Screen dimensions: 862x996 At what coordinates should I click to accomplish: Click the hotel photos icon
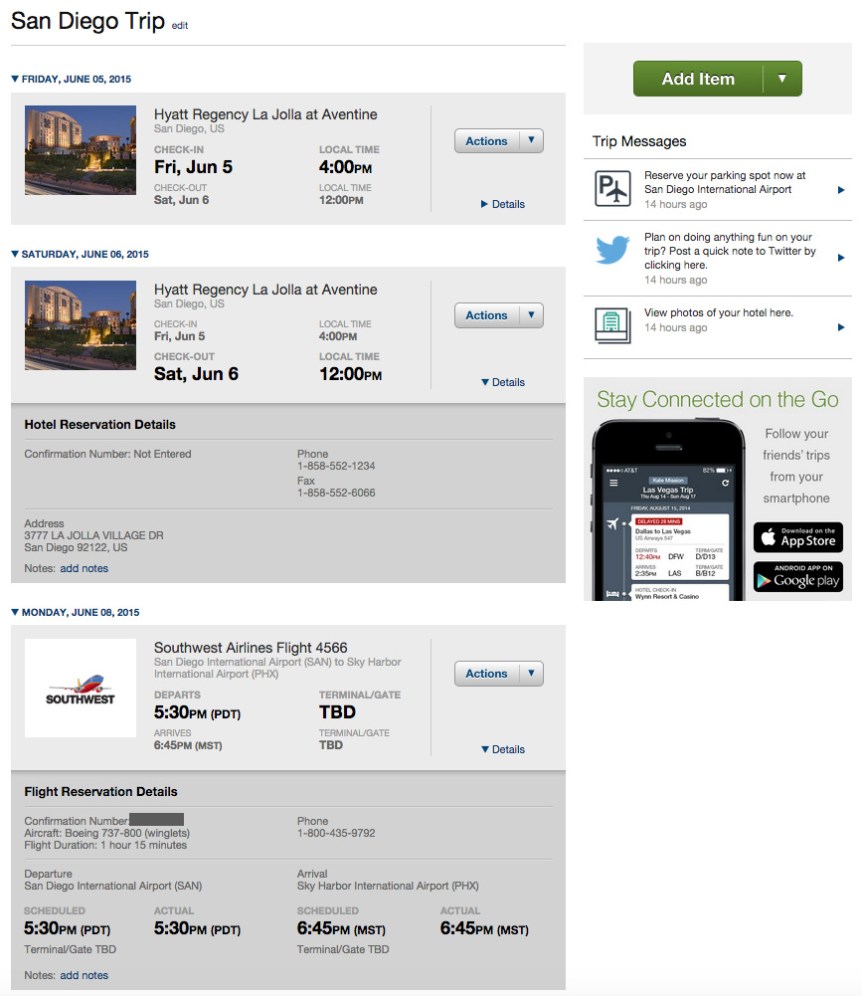tap(610, 323)
